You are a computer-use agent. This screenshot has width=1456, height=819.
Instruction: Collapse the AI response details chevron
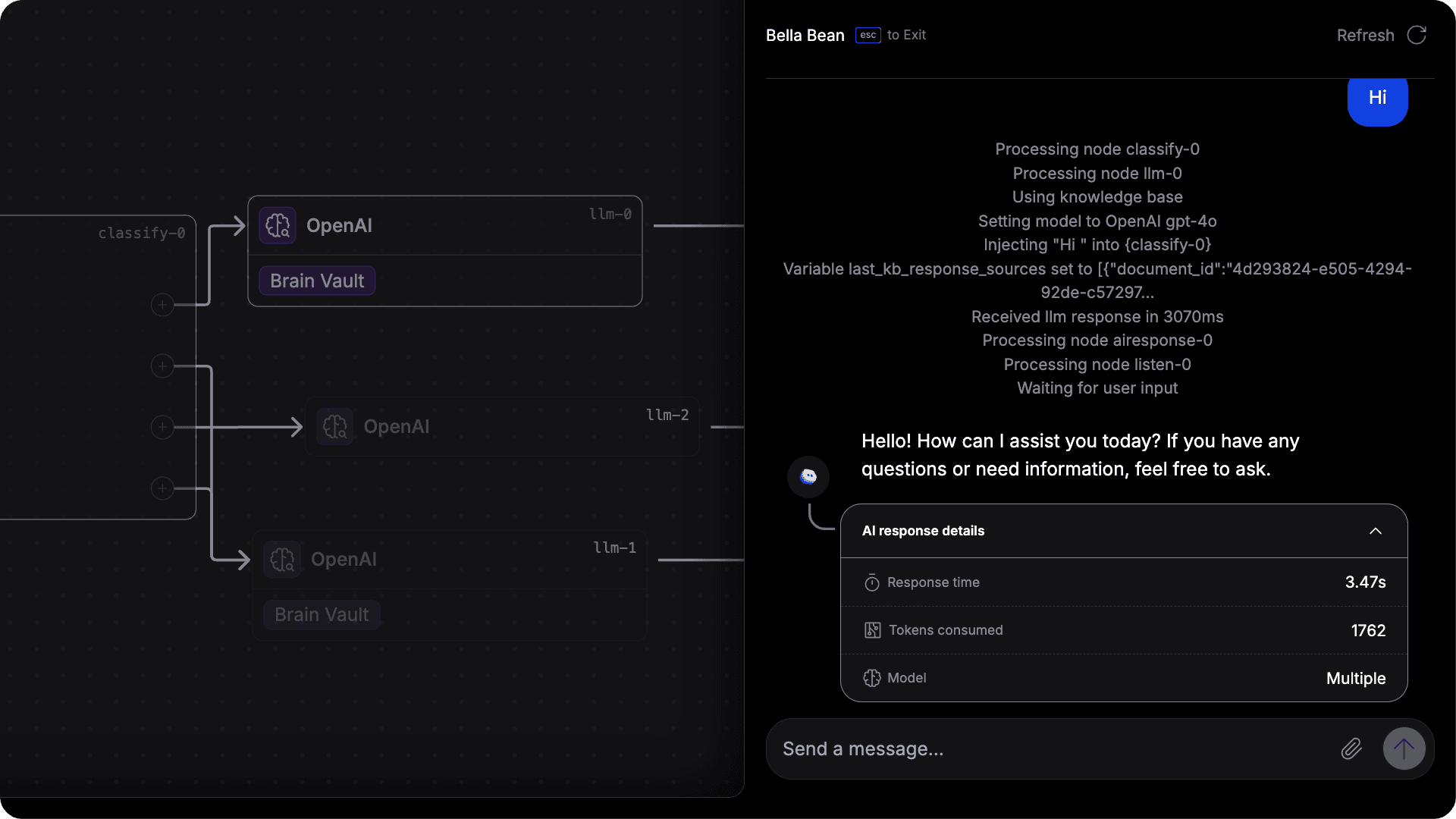click(x=1376, y=531)
